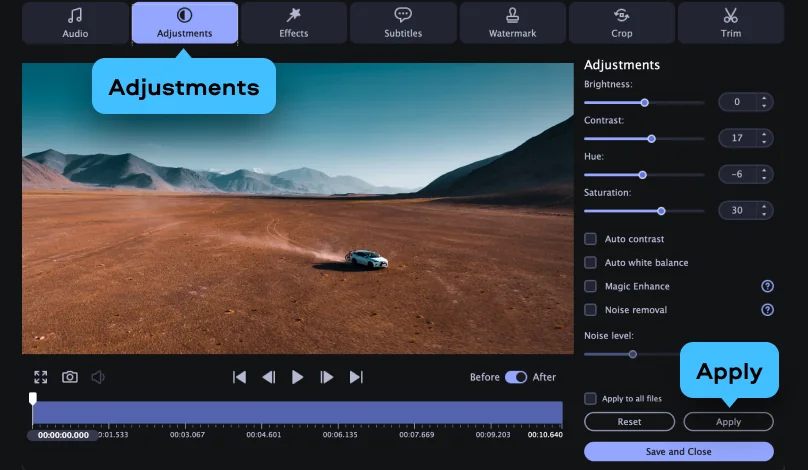Play the video preview
The width and height of the screenshot is (808, 470).
(297, 377)
